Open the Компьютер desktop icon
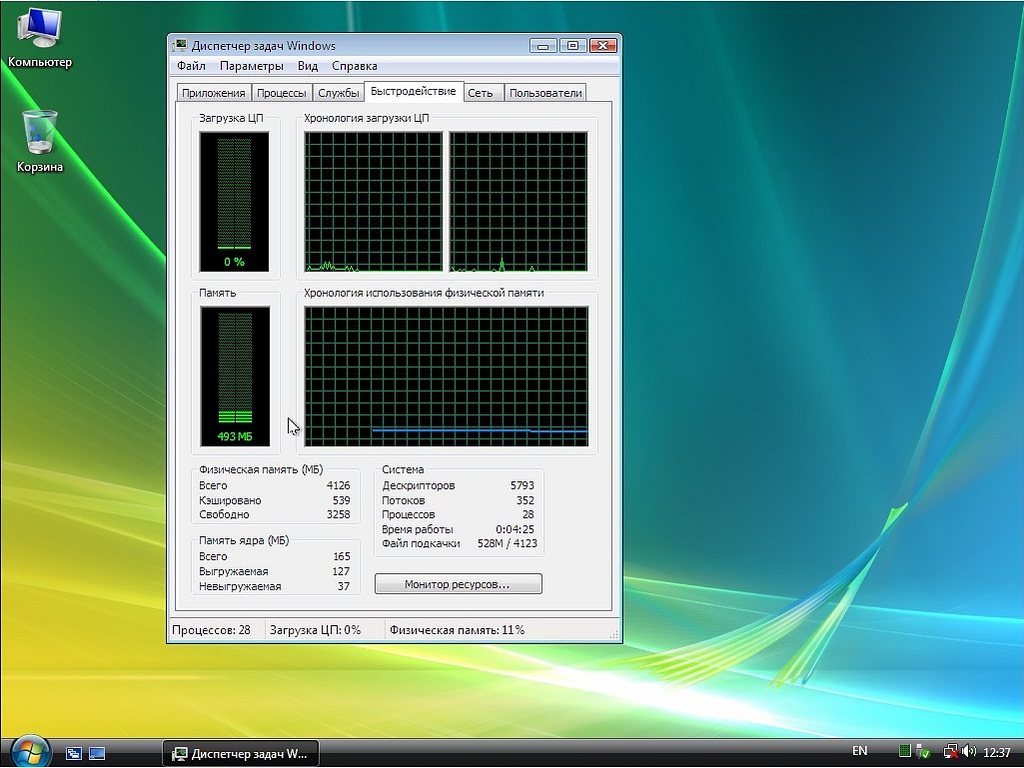The width and height of the screenshot is (1024, 768). [x=39, y=30]
